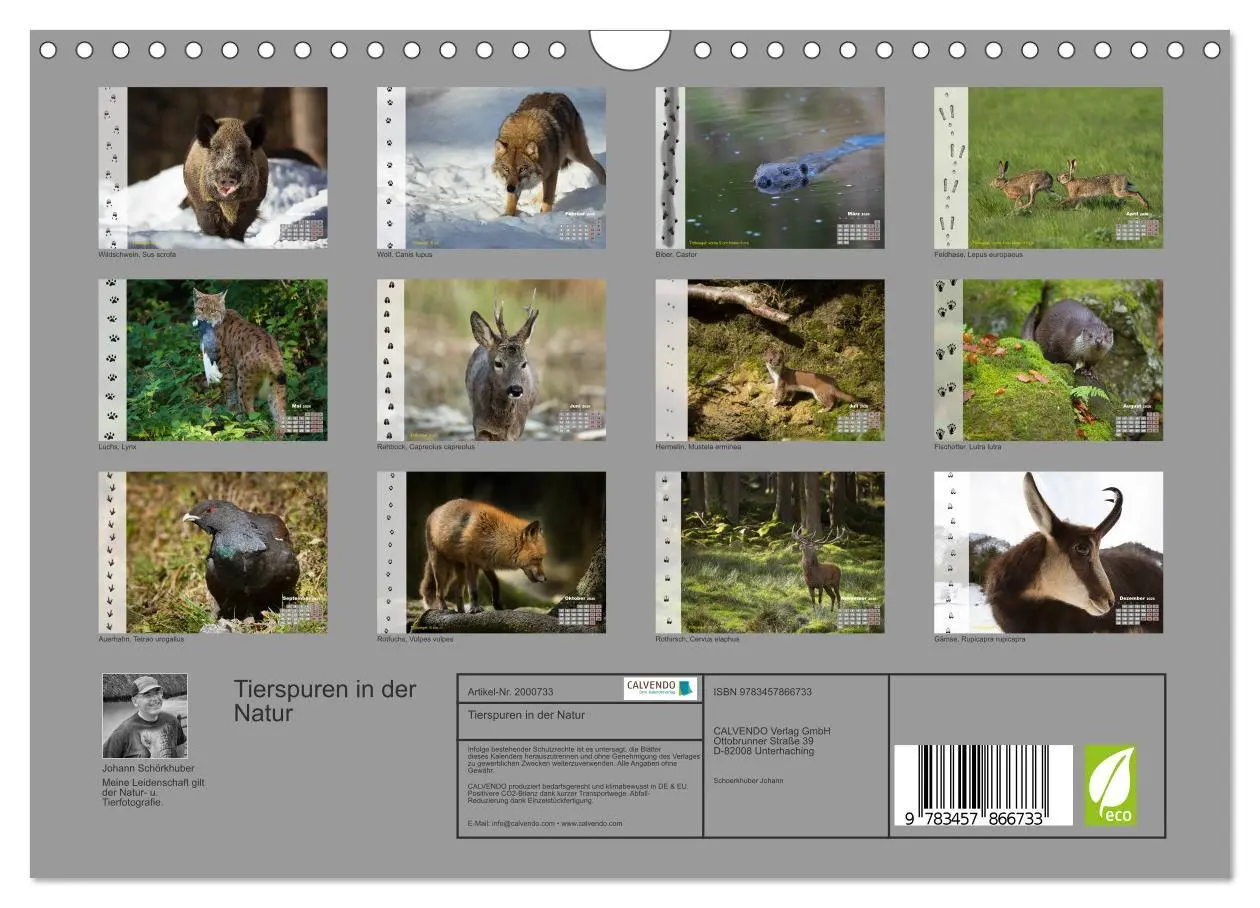
Task: Click 'Schoerkhuber Johann' small text
Action: pyautogui.click(x=748, y=780)
